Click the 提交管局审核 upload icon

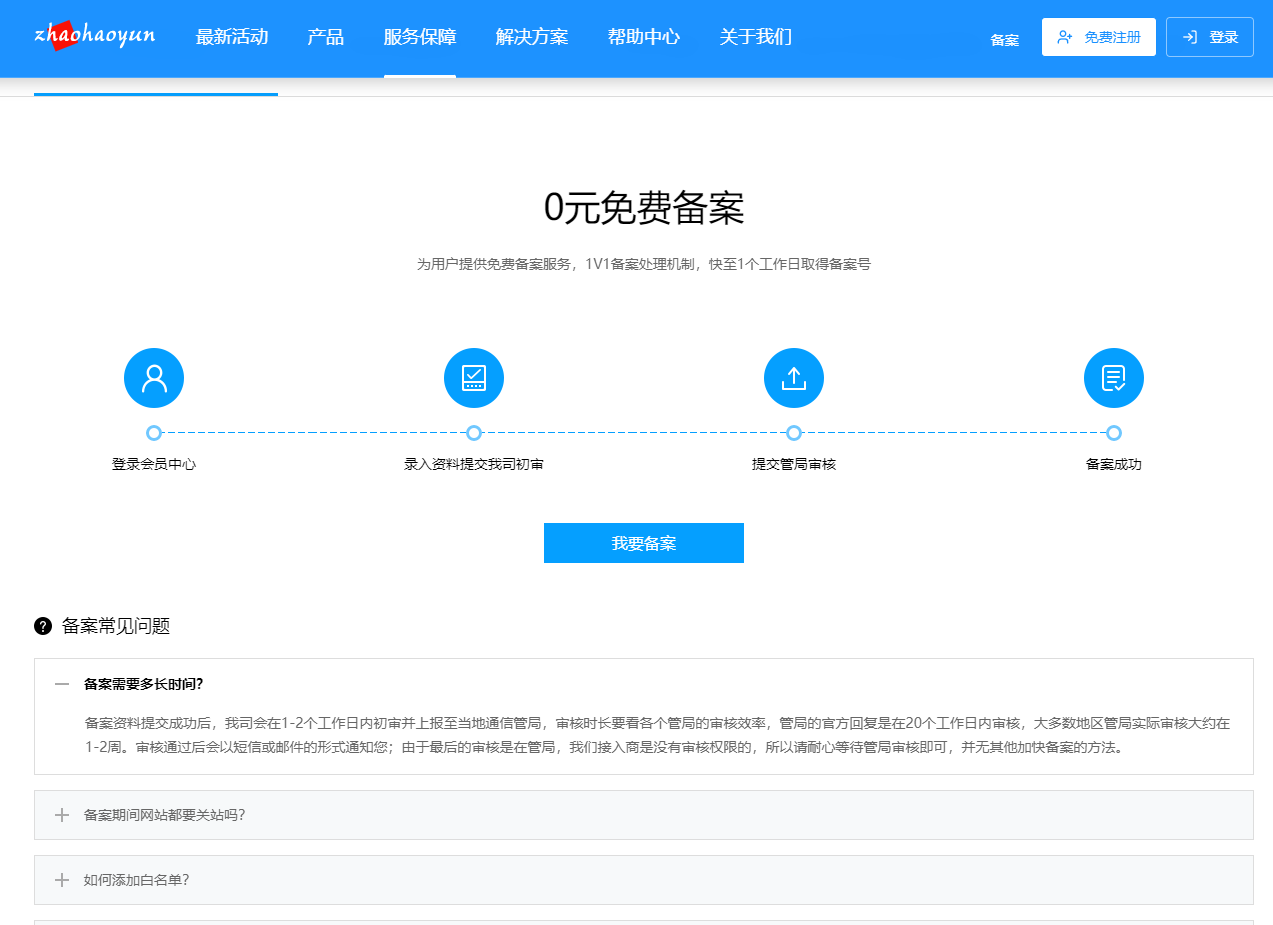[x=793, y=377]
